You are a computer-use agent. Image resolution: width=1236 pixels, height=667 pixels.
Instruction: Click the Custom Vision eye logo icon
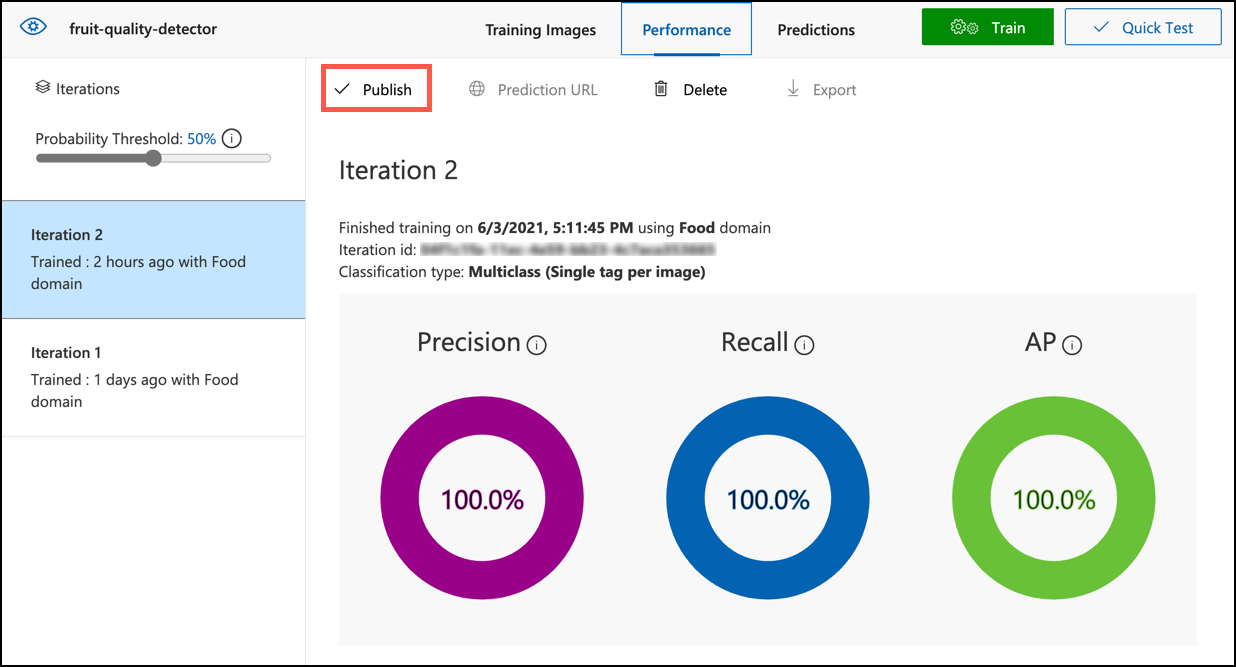pyautogui.click(x=32, y=27)
